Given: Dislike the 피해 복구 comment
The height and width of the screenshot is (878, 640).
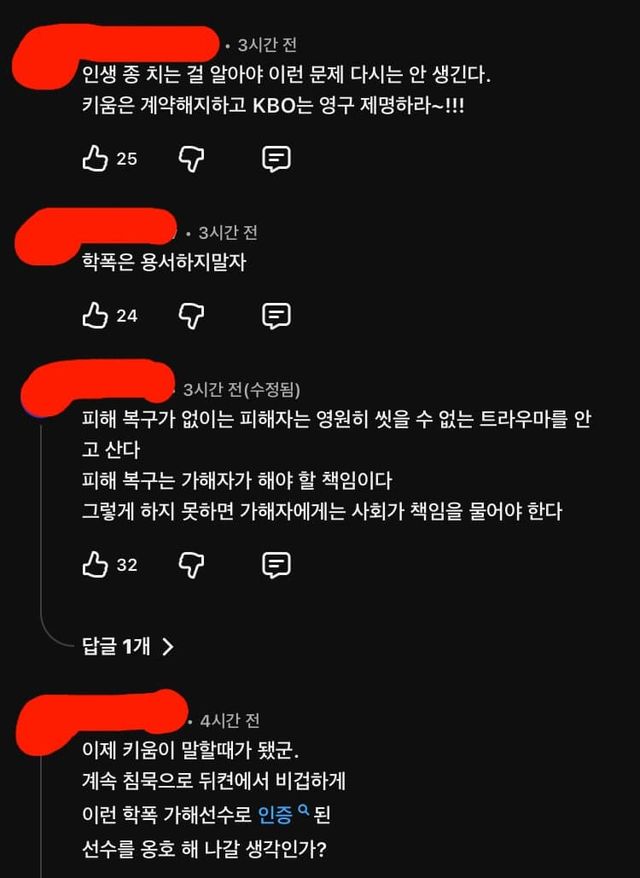Looking at the screenshot, I should coord(191,564).
